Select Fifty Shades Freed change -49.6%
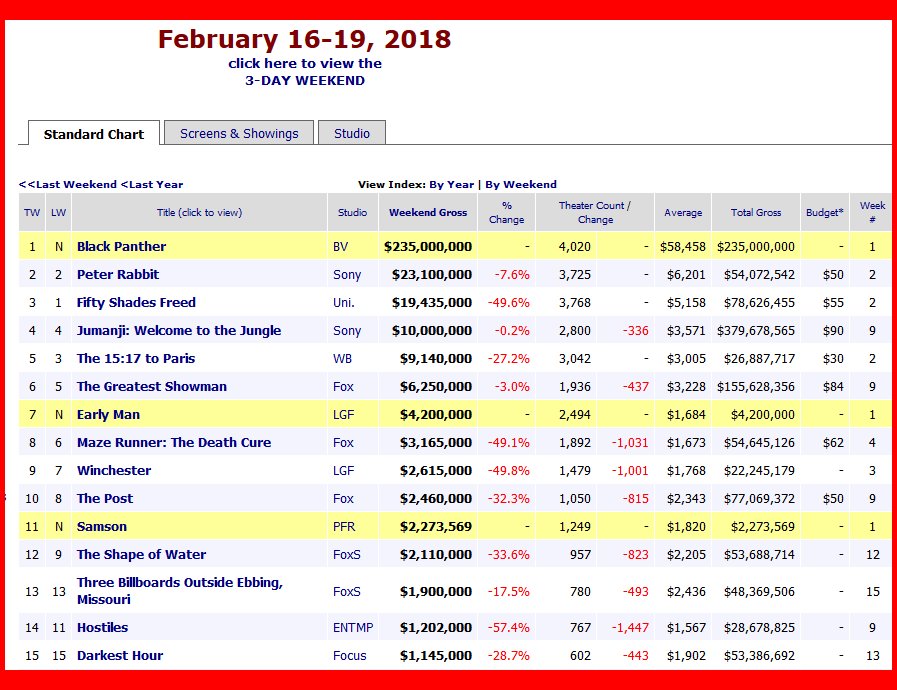The height and width of the screenshot is (690, 897). 509,303
